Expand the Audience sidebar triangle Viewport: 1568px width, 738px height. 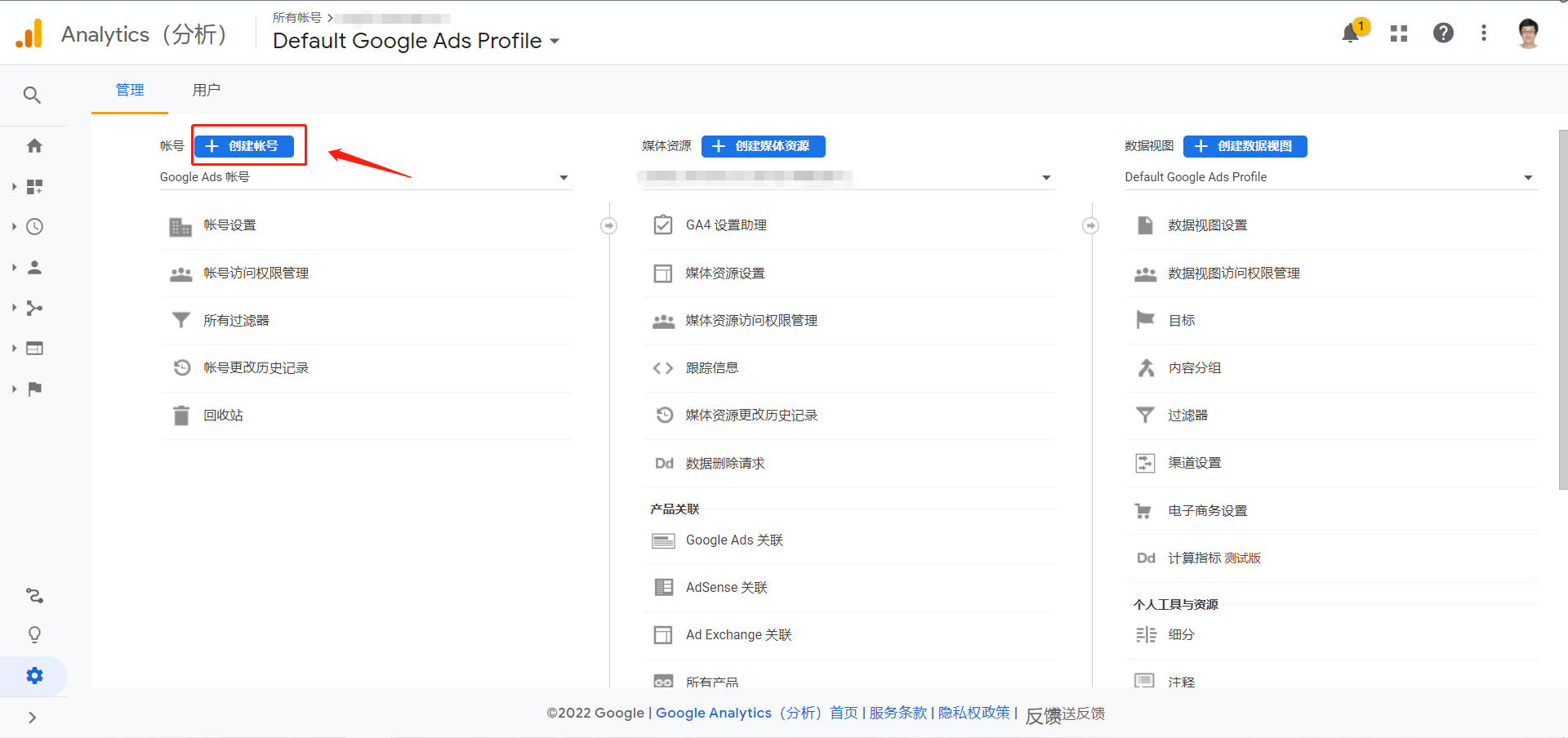(14, 267)
